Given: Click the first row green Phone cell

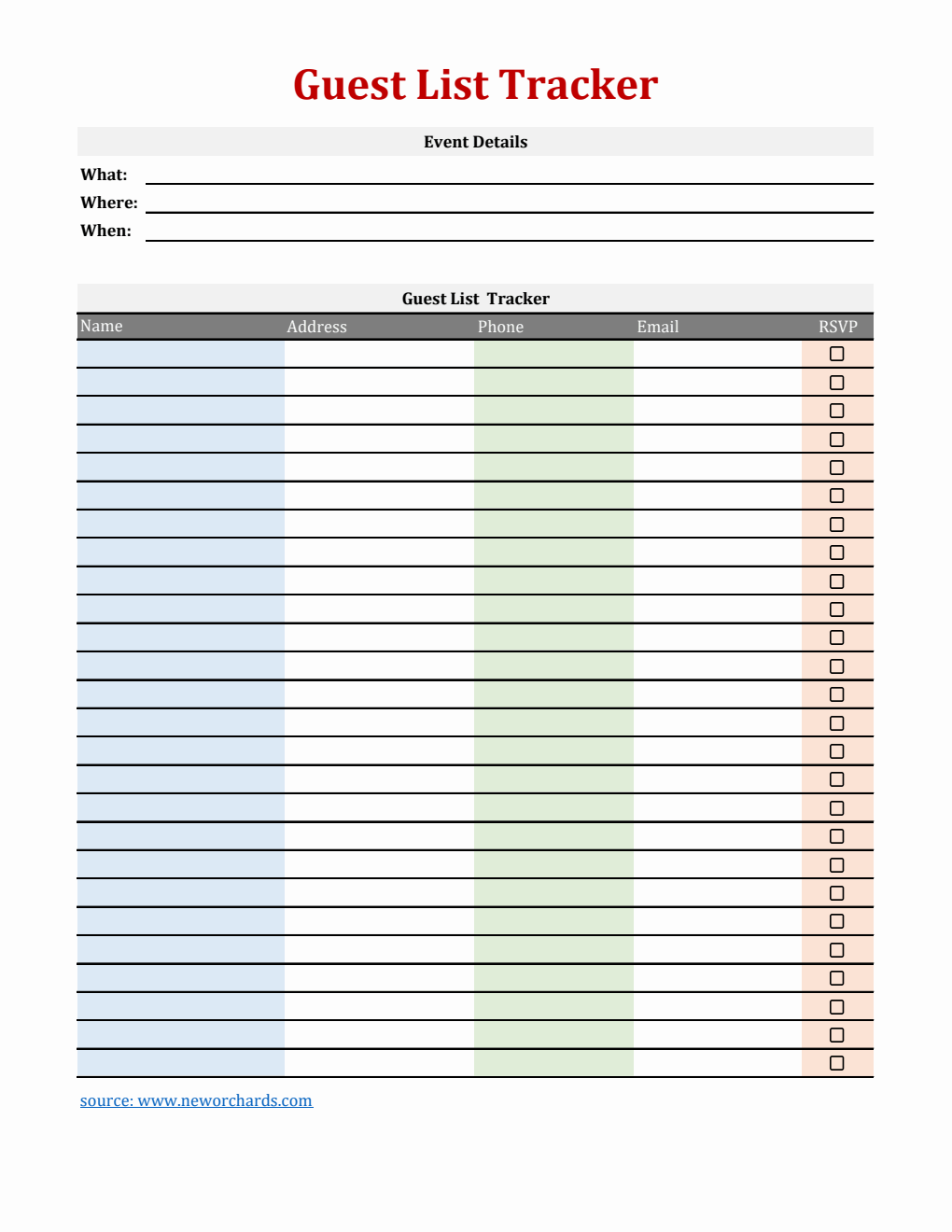Looking at the screenshot, I should click(553, 354).
